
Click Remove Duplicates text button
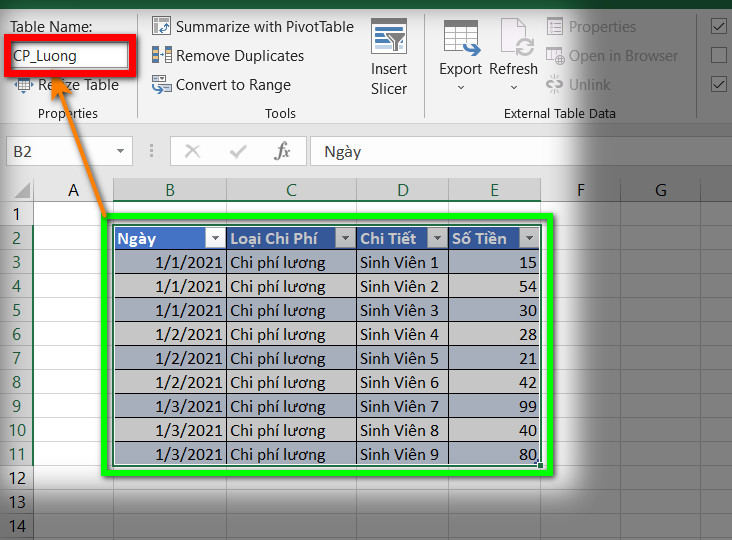pos(240,56)
